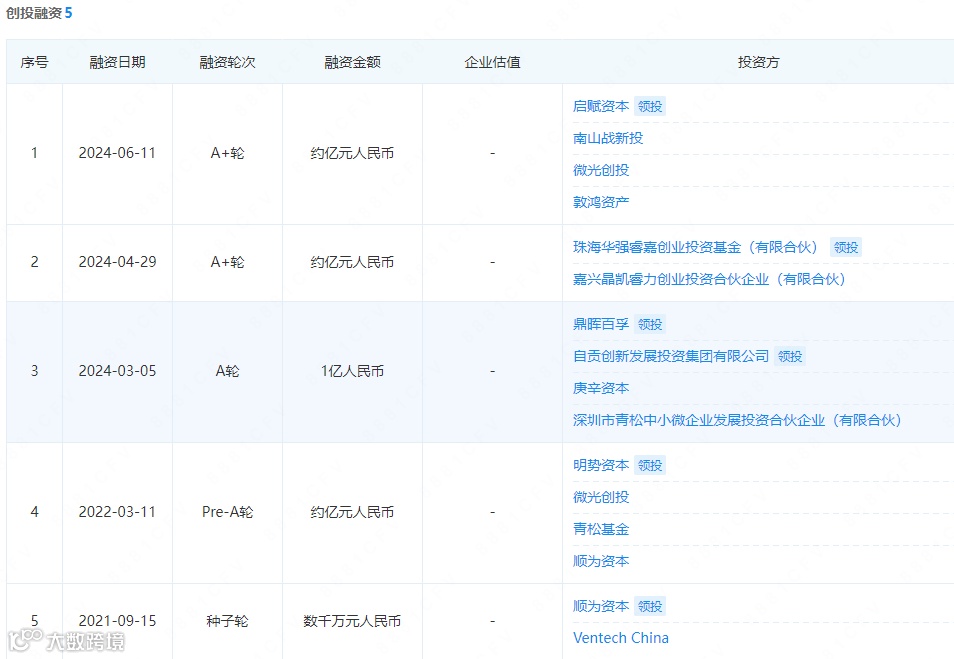Click the 种子轮 round cell
Viewport: 954px width, 659px height.
228,621
